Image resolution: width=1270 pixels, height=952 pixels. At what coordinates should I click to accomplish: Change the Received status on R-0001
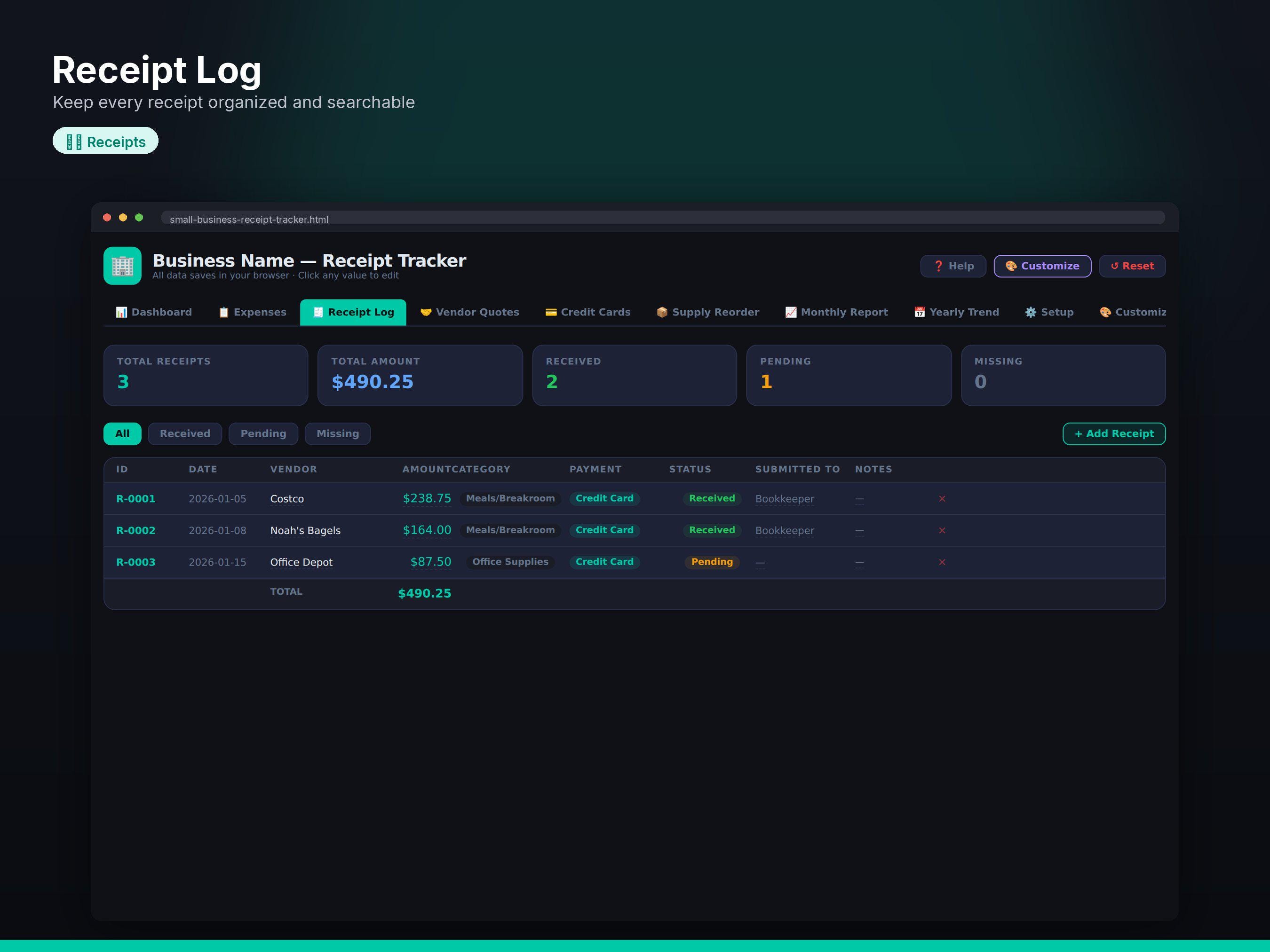click(712, 498)
